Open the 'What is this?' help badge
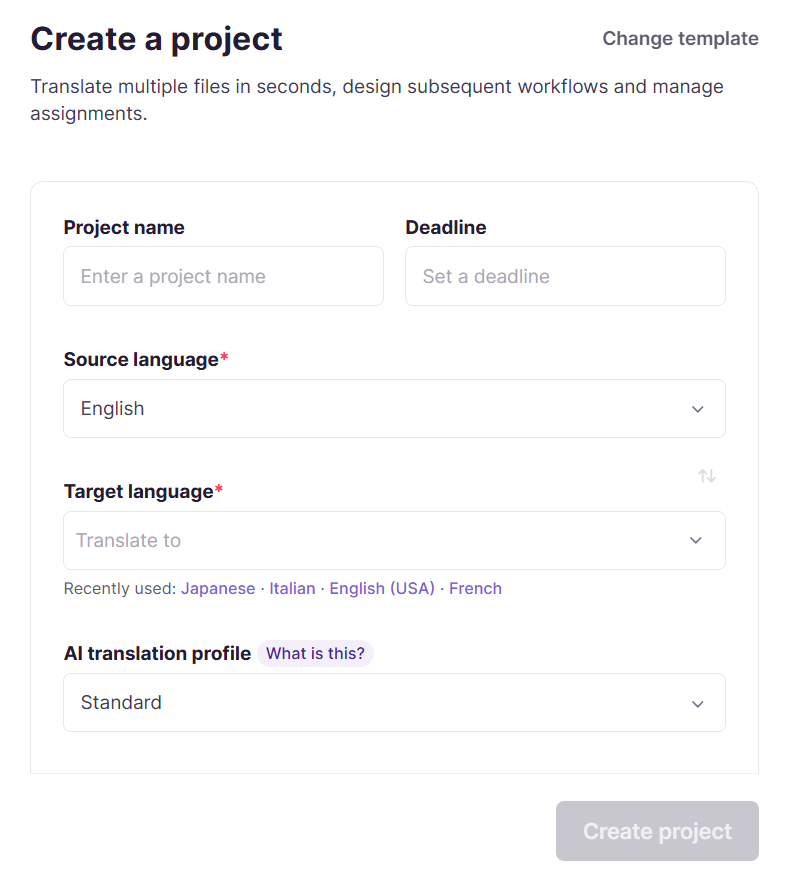 (315, 653)
